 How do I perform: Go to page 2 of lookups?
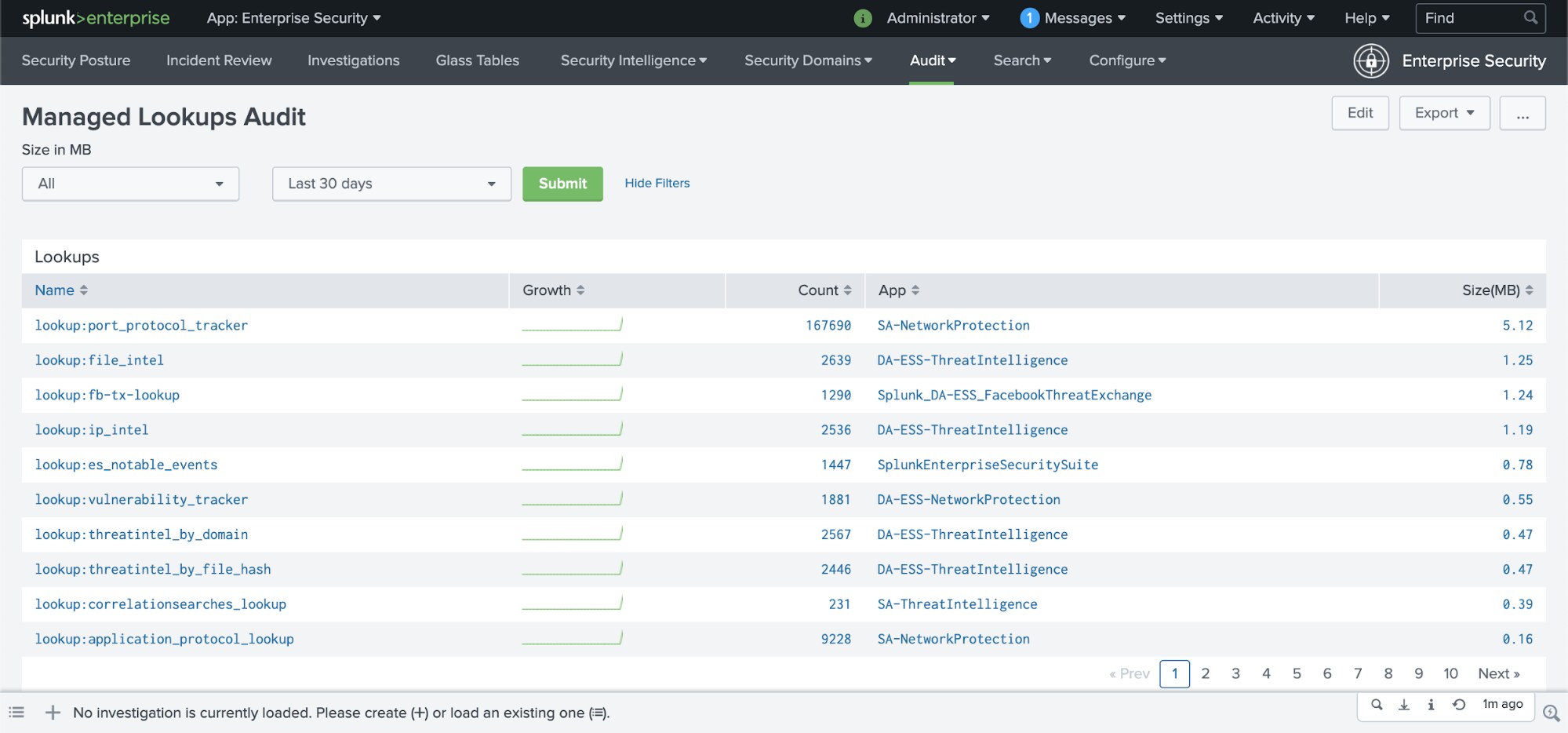(x=1206, y=673)
